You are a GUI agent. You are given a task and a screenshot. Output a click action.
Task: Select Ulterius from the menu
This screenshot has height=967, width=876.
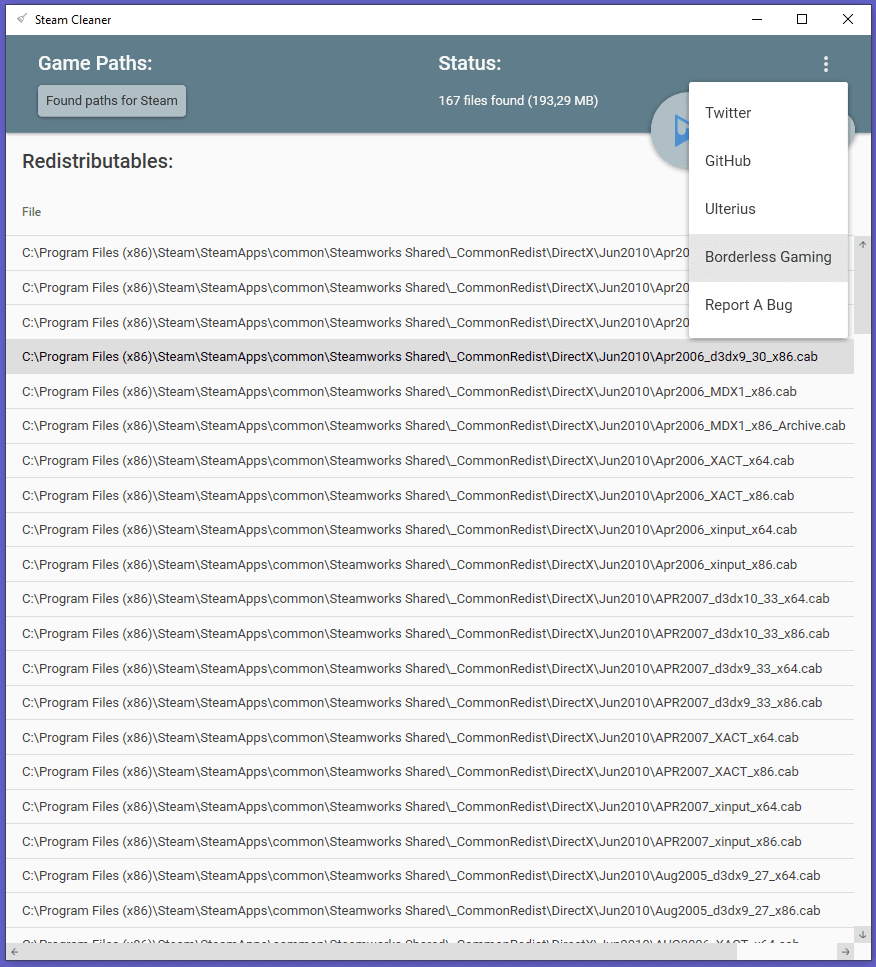click(x=768, y=209)
